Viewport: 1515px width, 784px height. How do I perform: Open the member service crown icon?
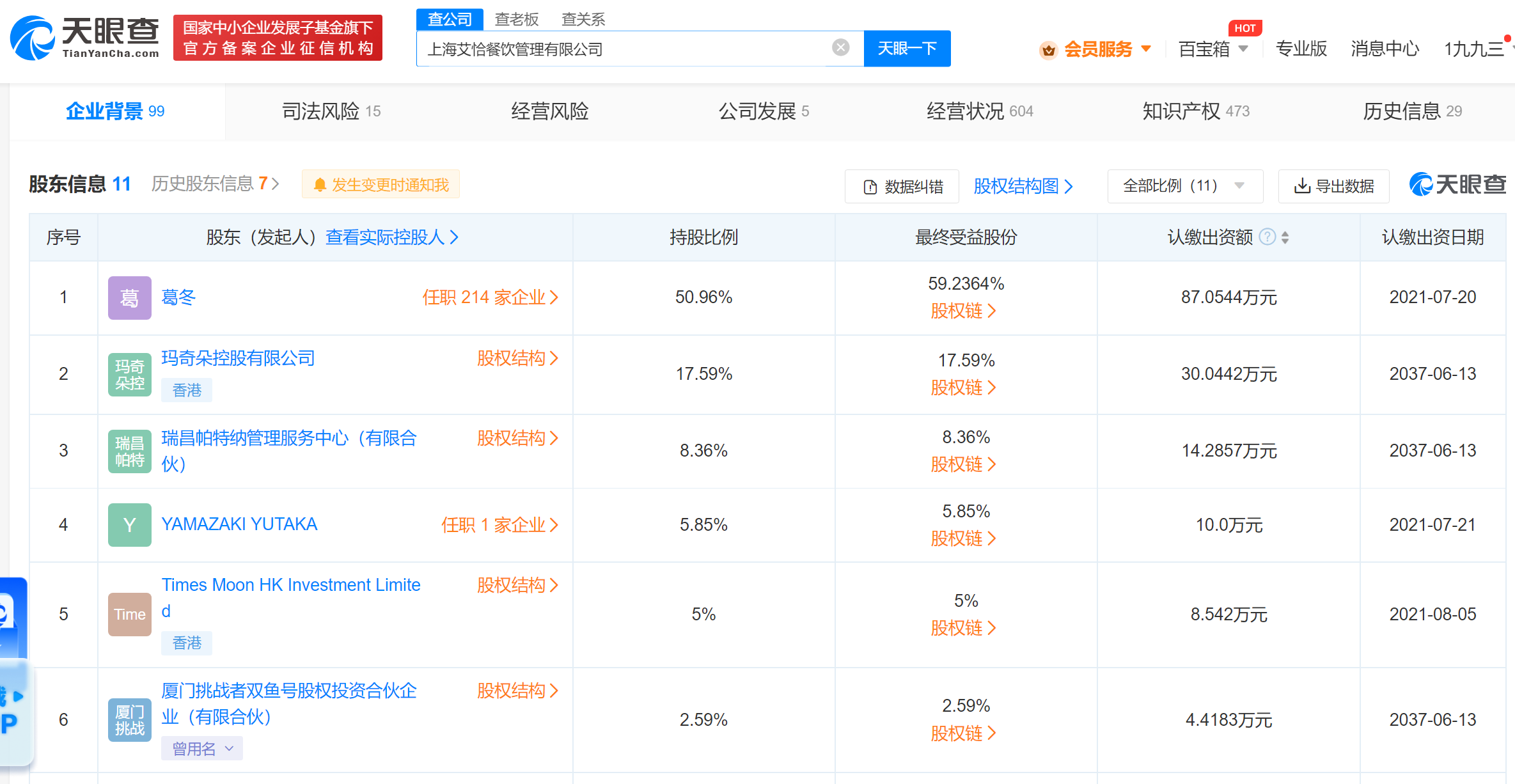(x=1048, y=49)
